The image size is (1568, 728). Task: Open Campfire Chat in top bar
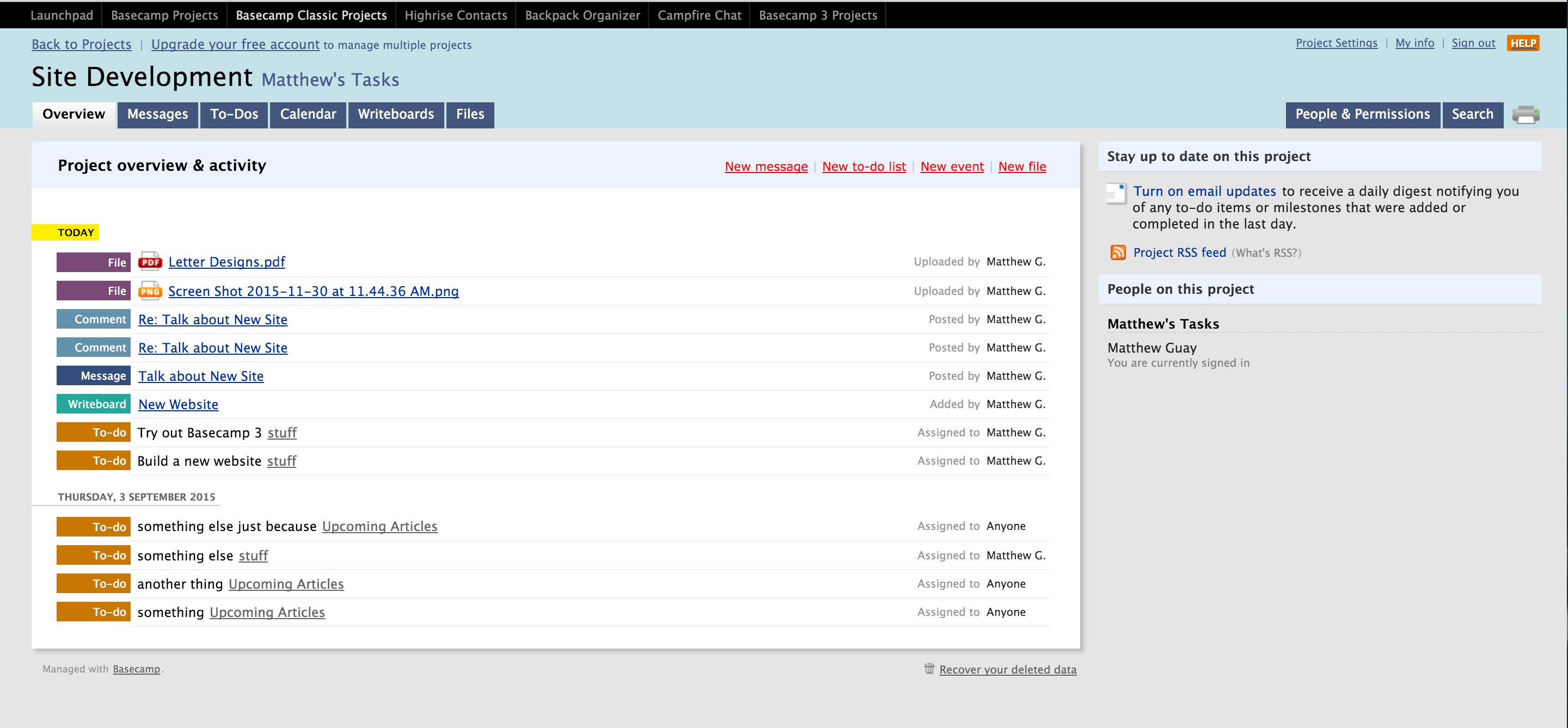tap(700, 15)
